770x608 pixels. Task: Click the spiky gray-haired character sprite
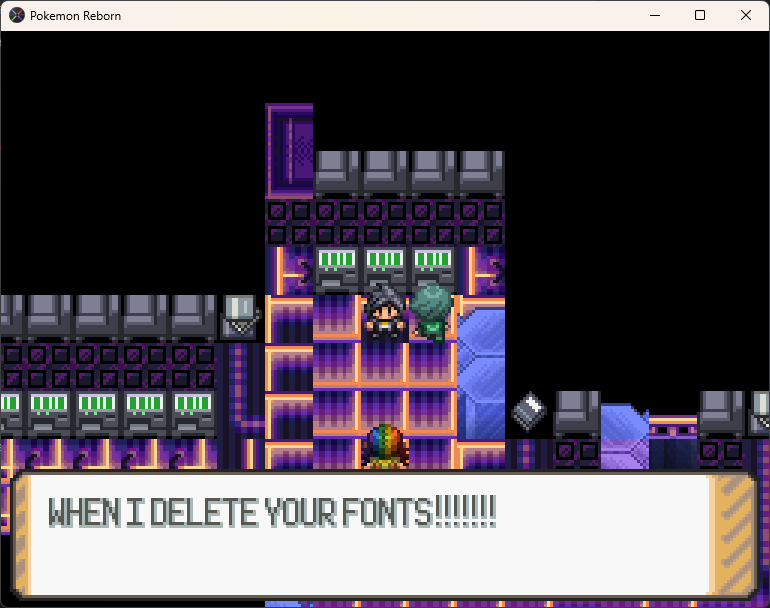(x=385, y=311)
